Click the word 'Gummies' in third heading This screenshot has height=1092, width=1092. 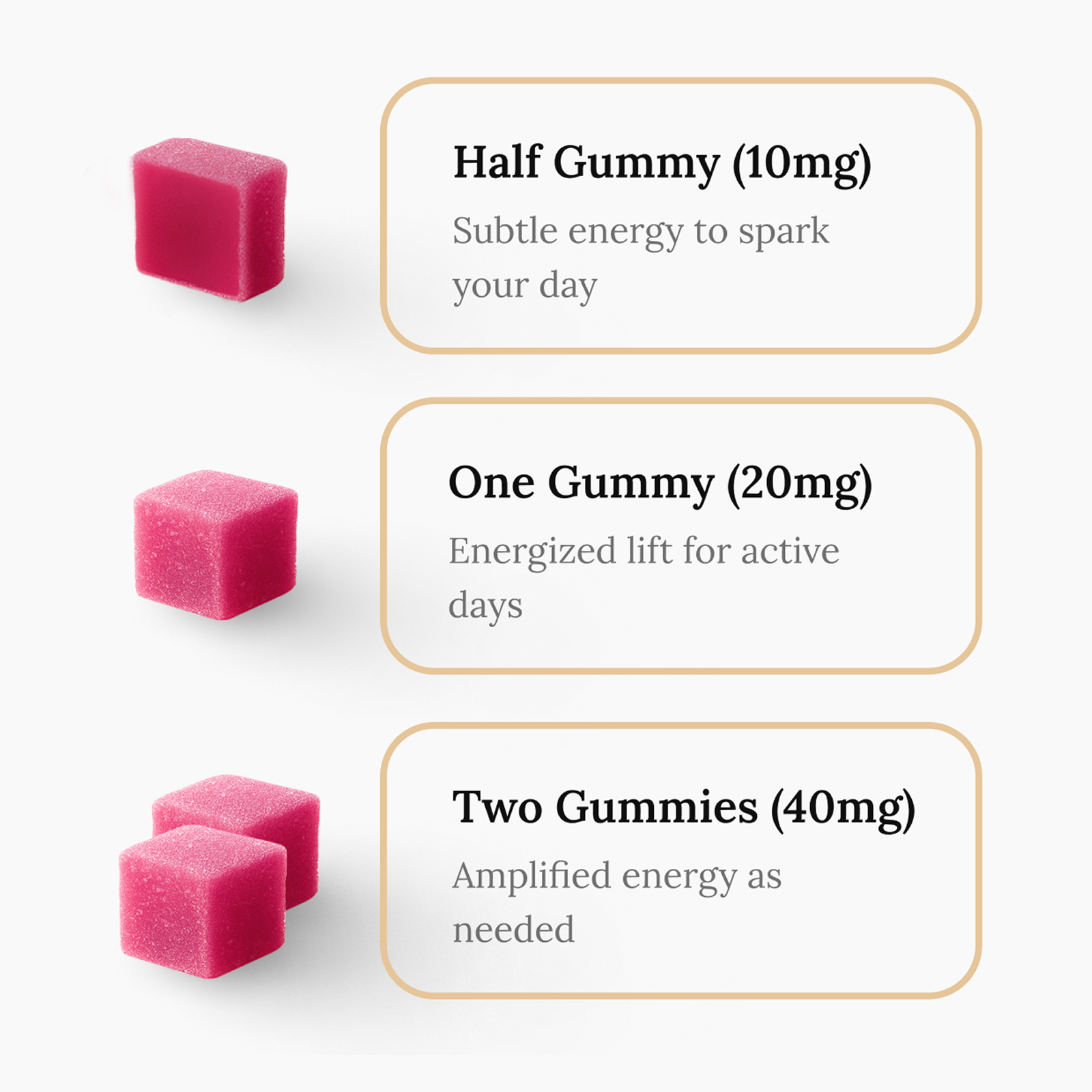click(657, 808)
